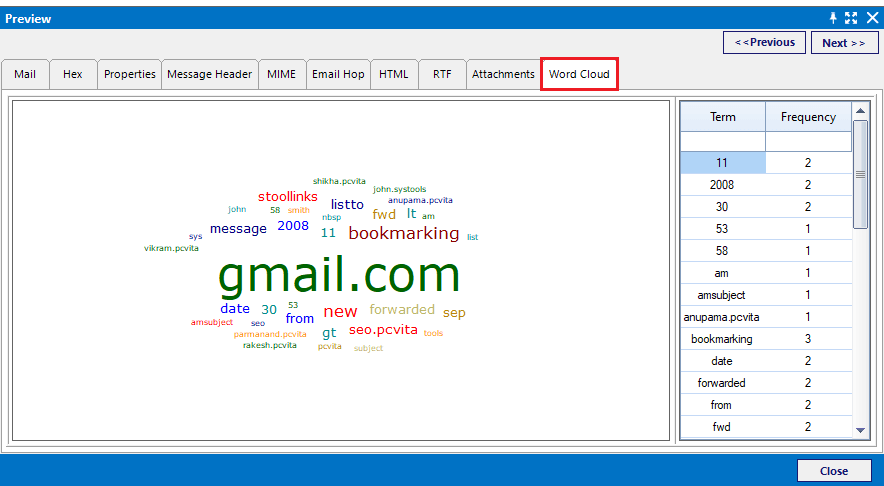Click 'sep' in the word cloud

pyautogui.click(x=454, y=313)
